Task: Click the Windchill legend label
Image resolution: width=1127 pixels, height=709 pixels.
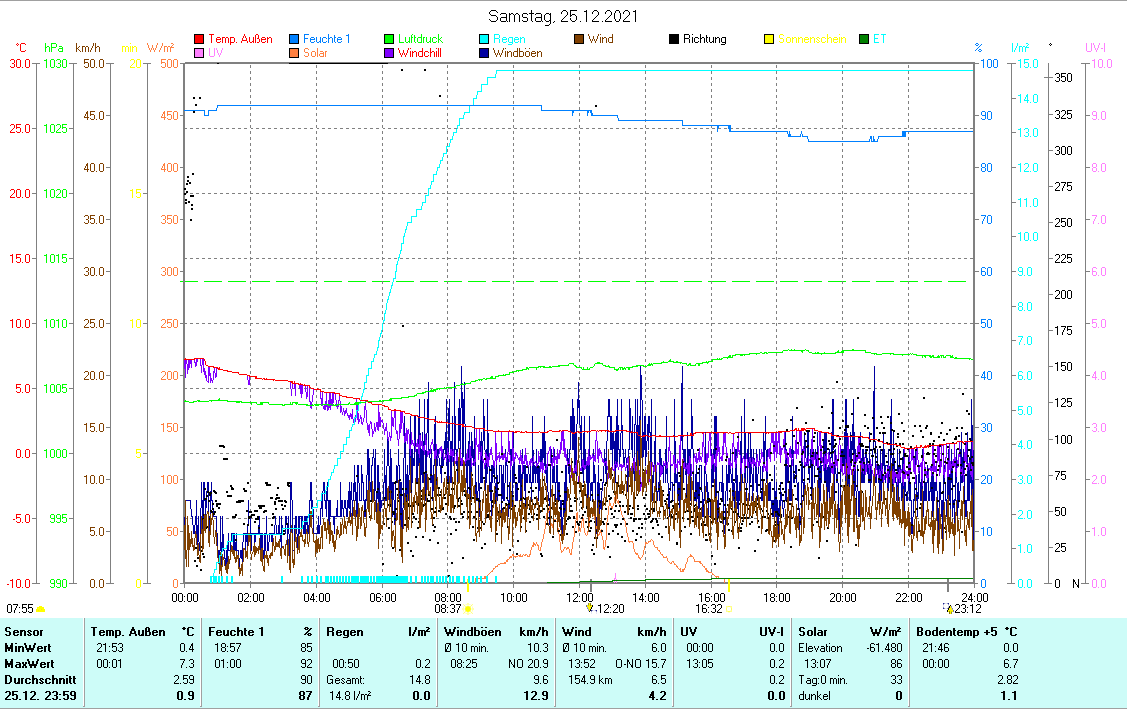Action: (x=421, y=53)
